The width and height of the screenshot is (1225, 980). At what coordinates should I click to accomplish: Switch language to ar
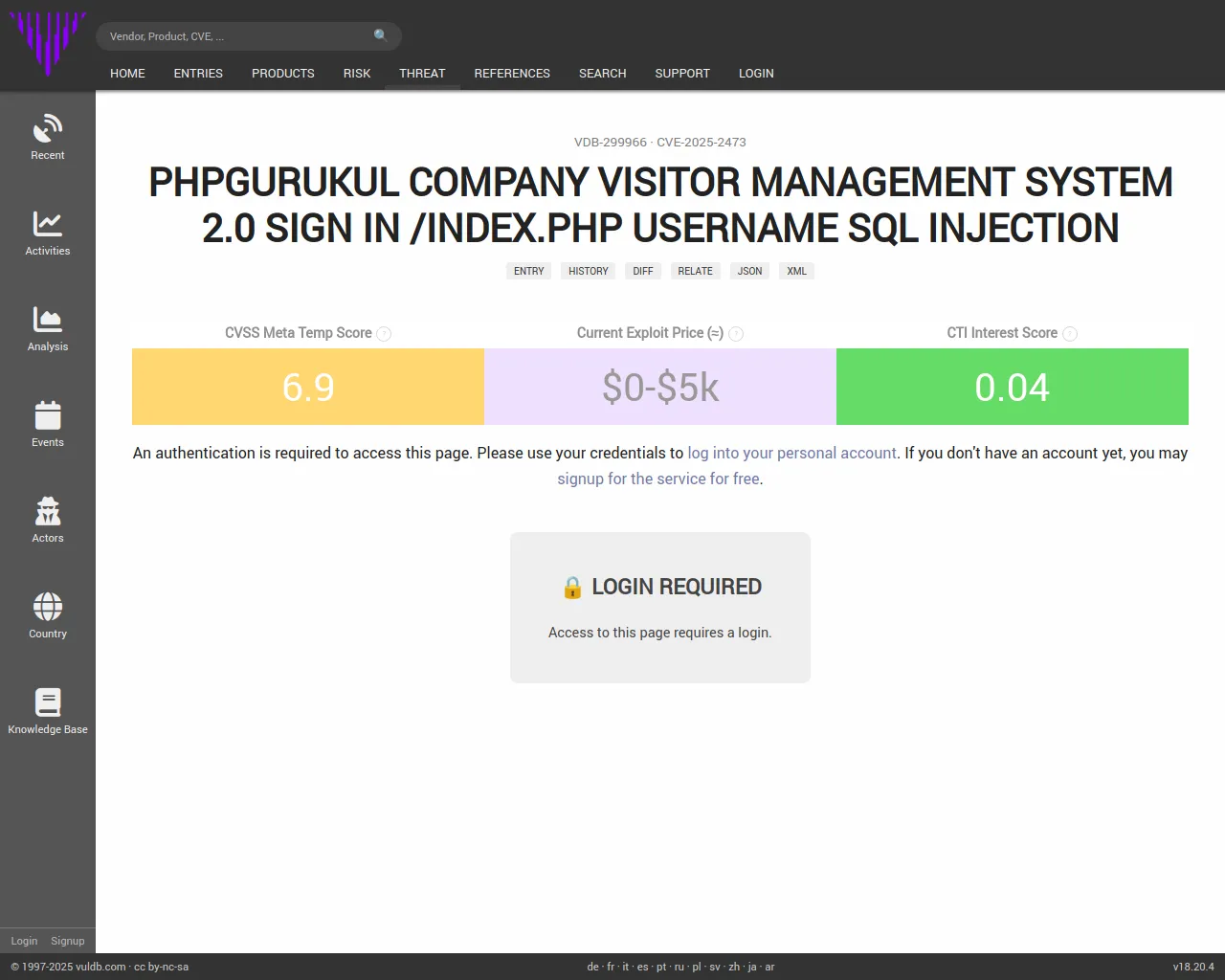(x=769, y=967)
